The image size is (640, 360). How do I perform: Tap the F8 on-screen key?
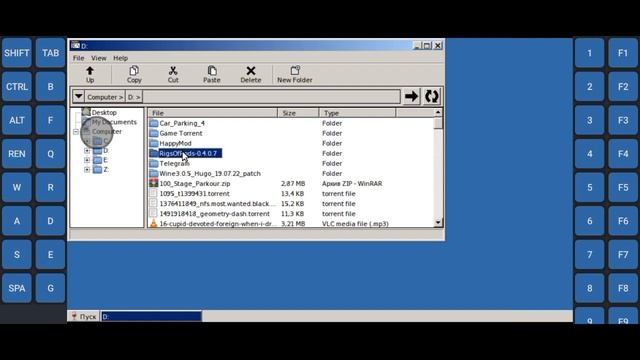click(623, 288)
